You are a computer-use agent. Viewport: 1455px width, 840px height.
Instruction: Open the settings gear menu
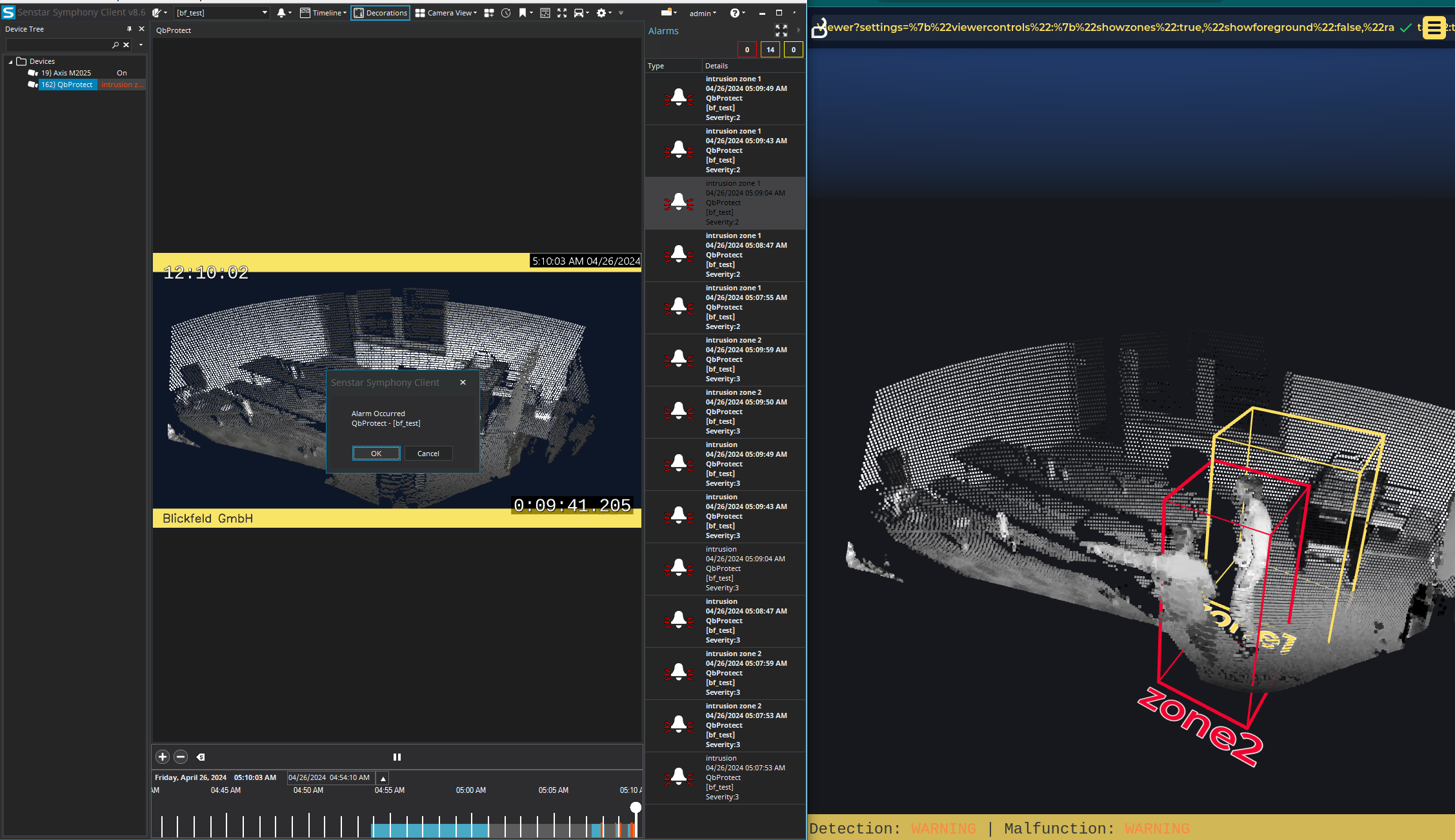pos(601,13)
